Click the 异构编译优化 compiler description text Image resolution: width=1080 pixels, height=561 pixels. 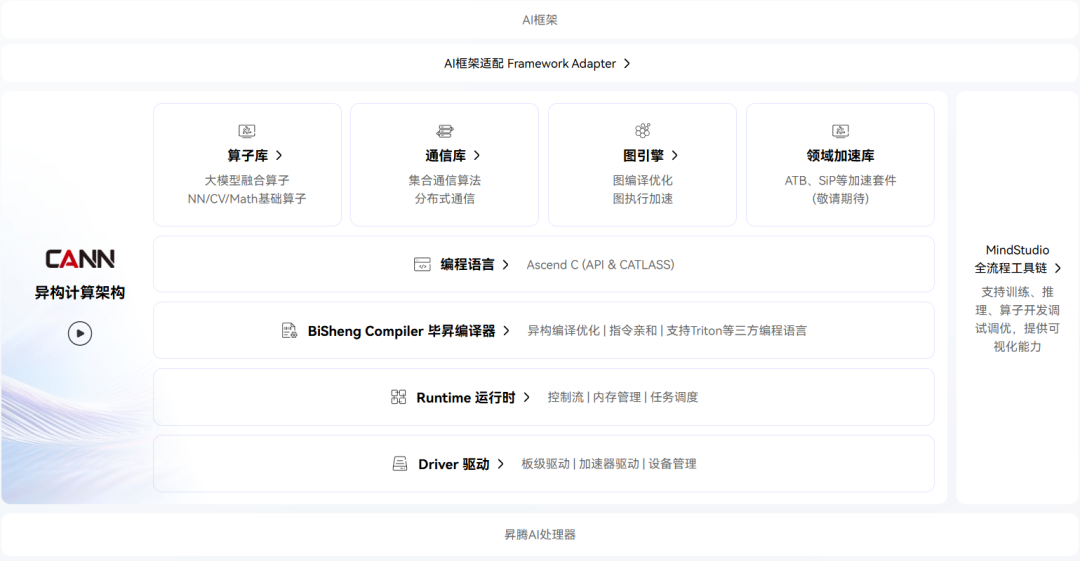pos(667,331)
